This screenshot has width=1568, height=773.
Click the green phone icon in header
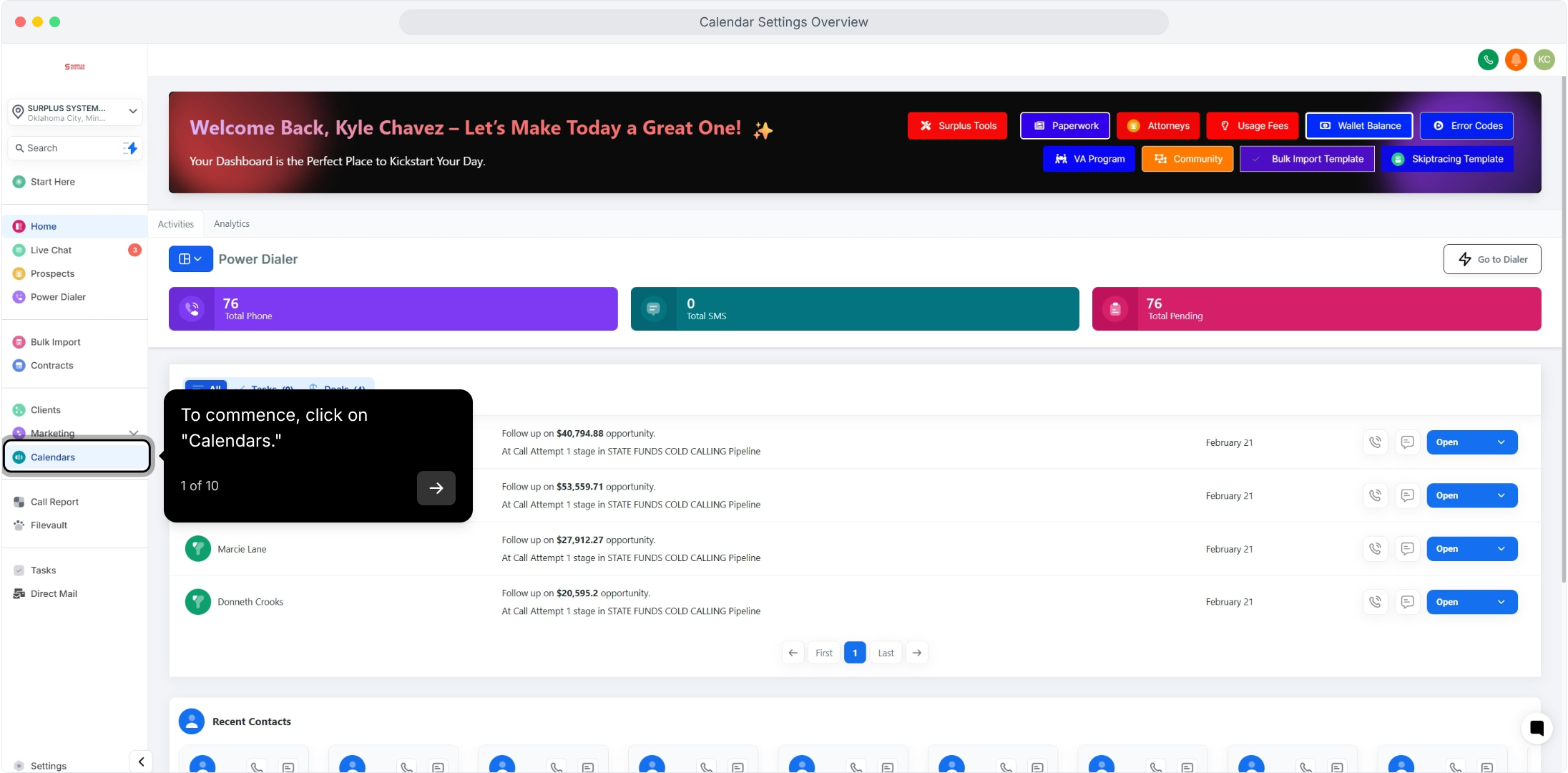point(1488,59)
